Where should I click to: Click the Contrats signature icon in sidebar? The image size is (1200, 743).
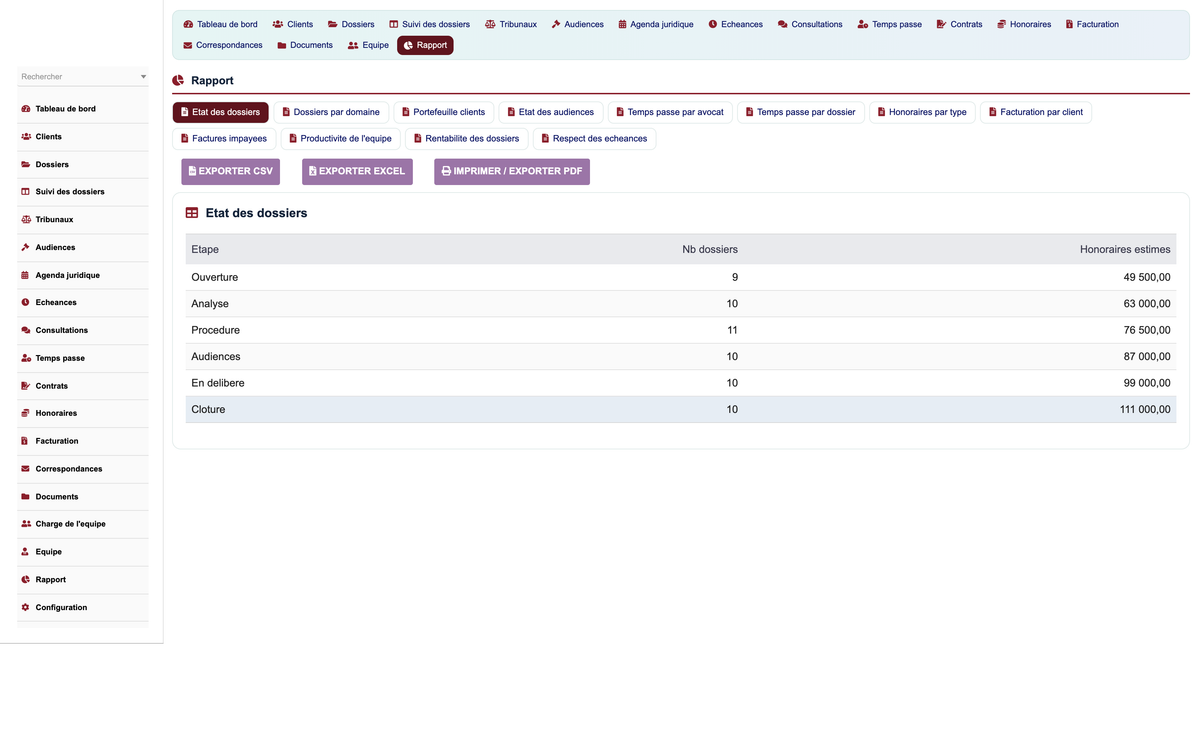tap(25, 386)
